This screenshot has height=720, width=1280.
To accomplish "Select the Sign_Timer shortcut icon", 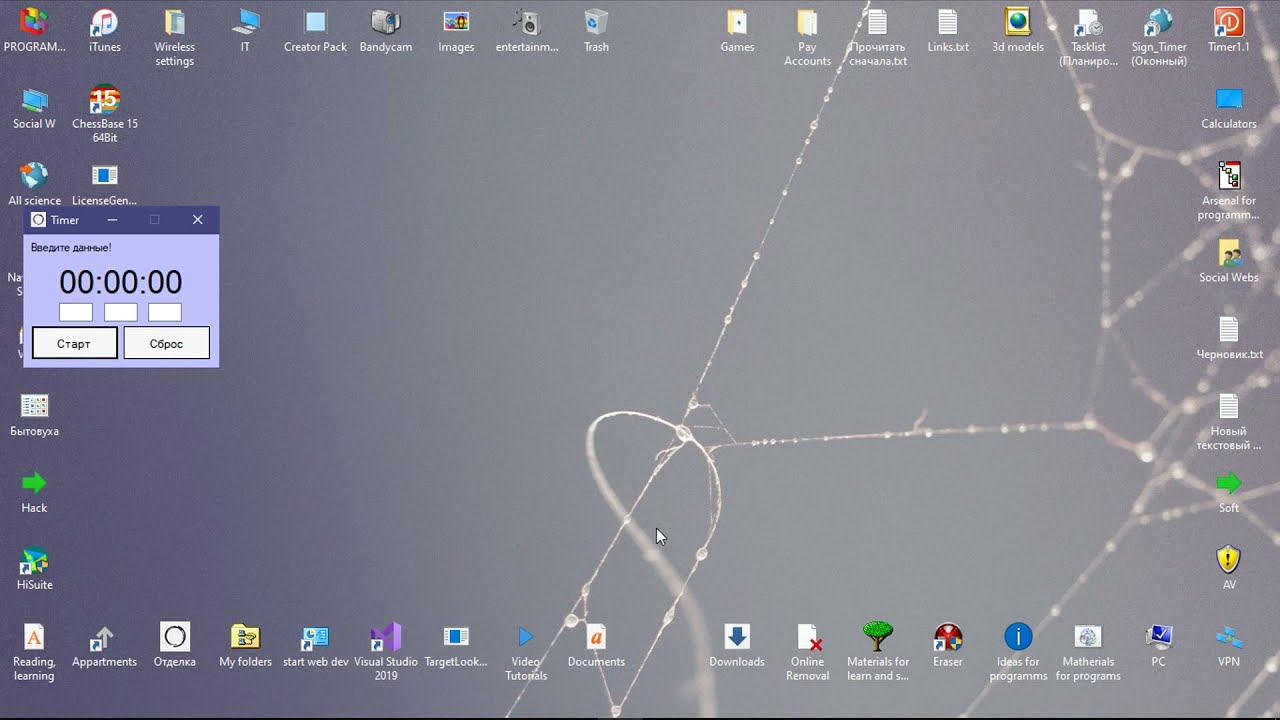I will coord(1158,22).
